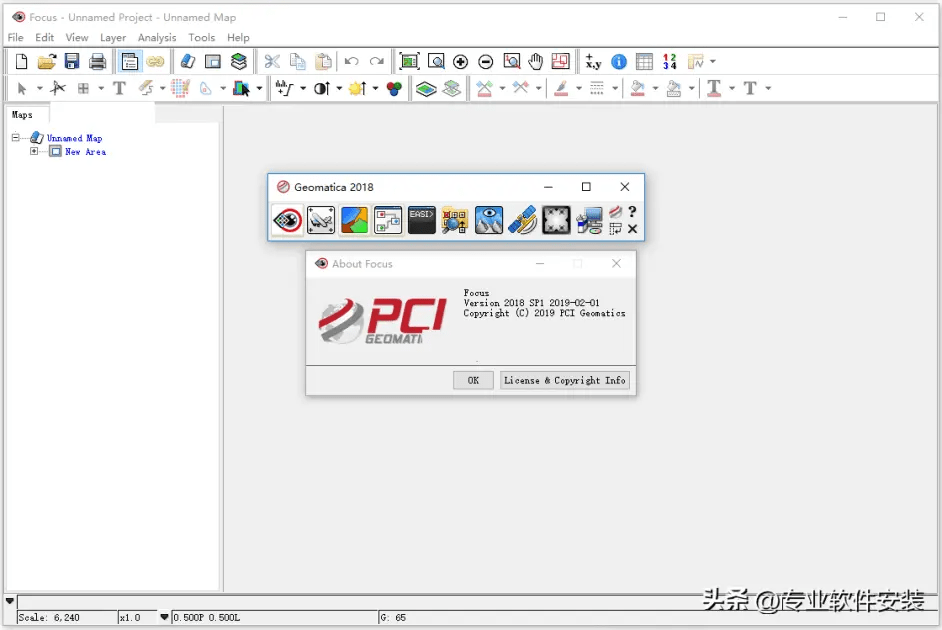Click the mountain eye viewer icon in Geomatica
This screenshot has width=942, height=630.
click(489, 220)
